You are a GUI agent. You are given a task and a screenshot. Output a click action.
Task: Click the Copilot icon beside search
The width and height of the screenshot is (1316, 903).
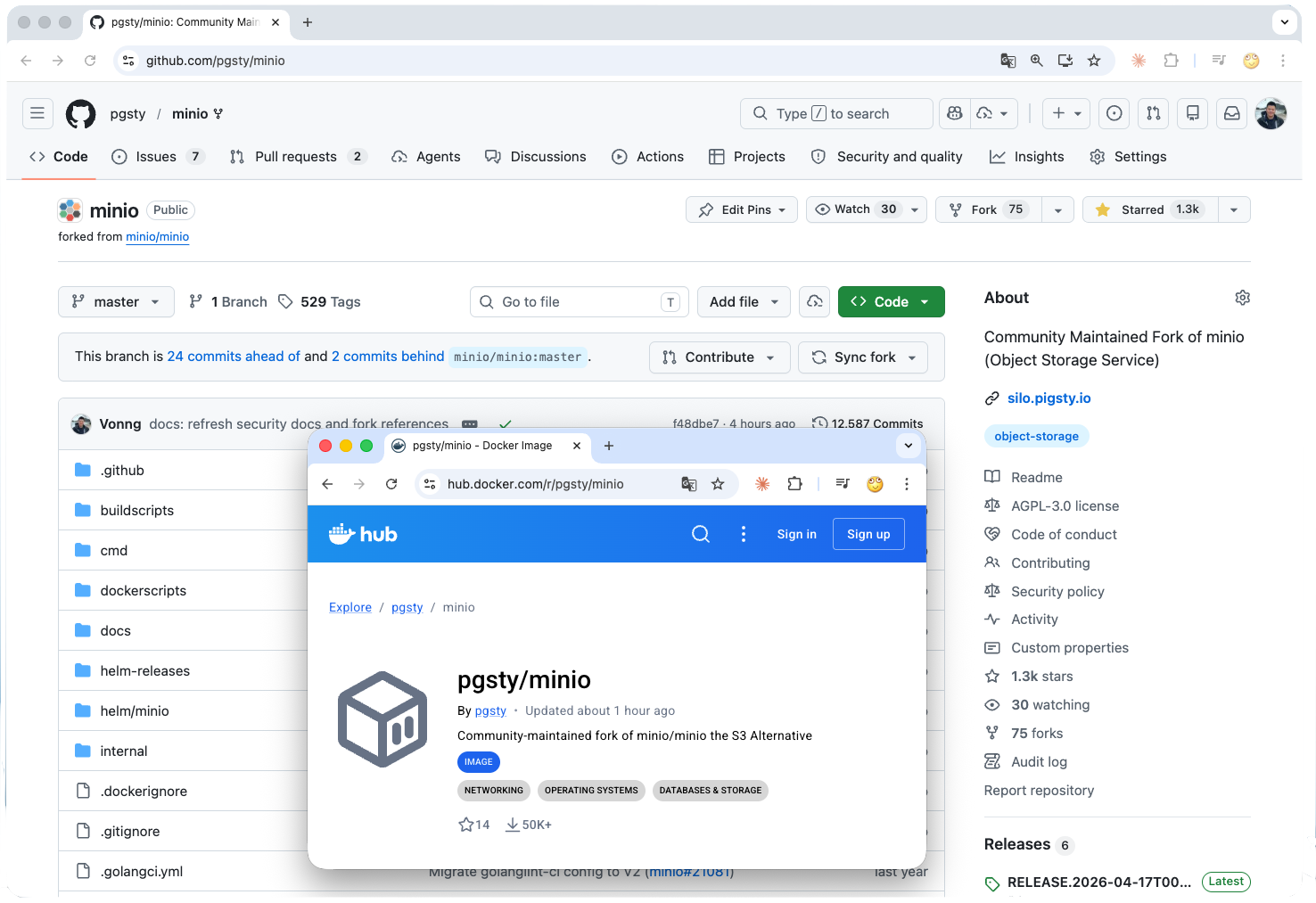(x=955, y=113)
